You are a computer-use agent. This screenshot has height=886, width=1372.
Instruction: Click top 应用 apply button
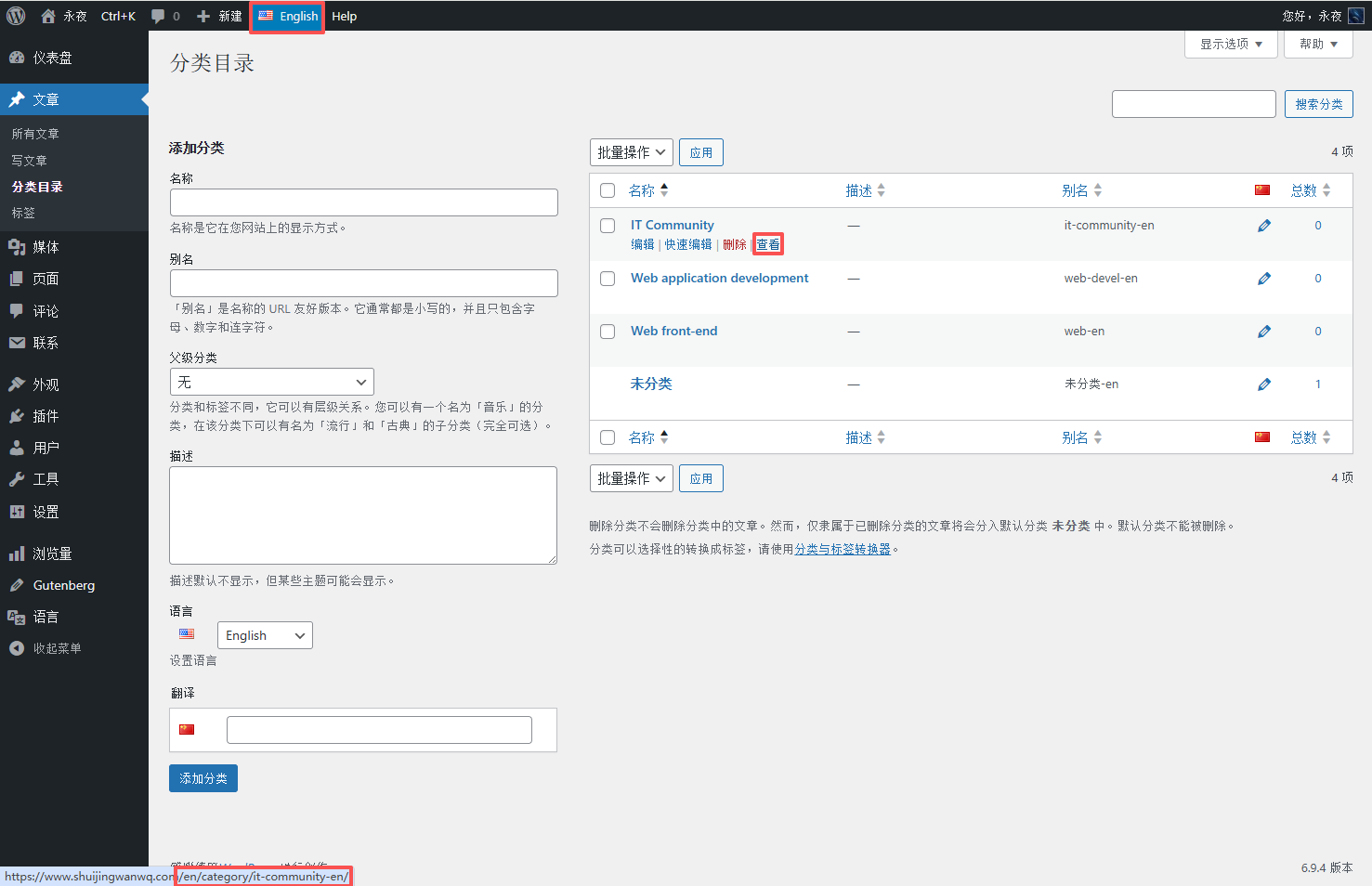pyautogui.click(x=701, y=152)
